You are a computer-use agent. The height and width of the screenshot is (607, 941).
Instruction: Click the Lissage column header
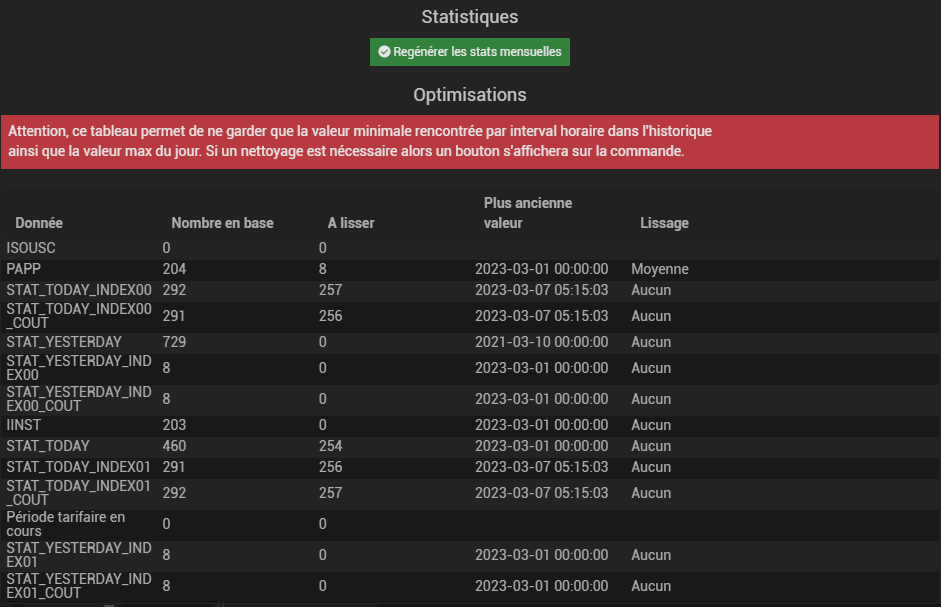coord(664,223)
